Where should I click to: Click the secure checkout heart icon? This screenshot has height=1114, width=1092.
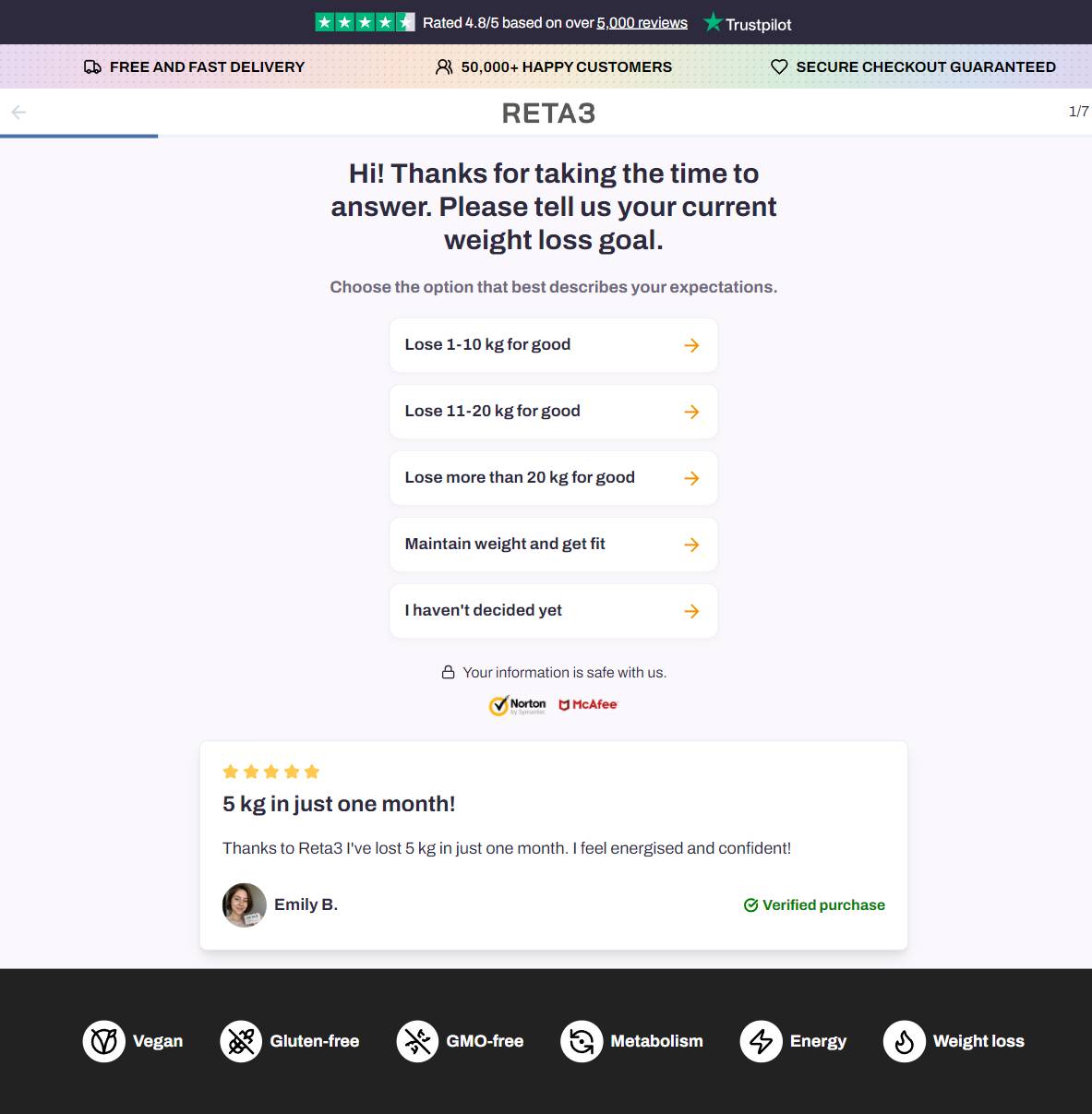coord(779,66)
